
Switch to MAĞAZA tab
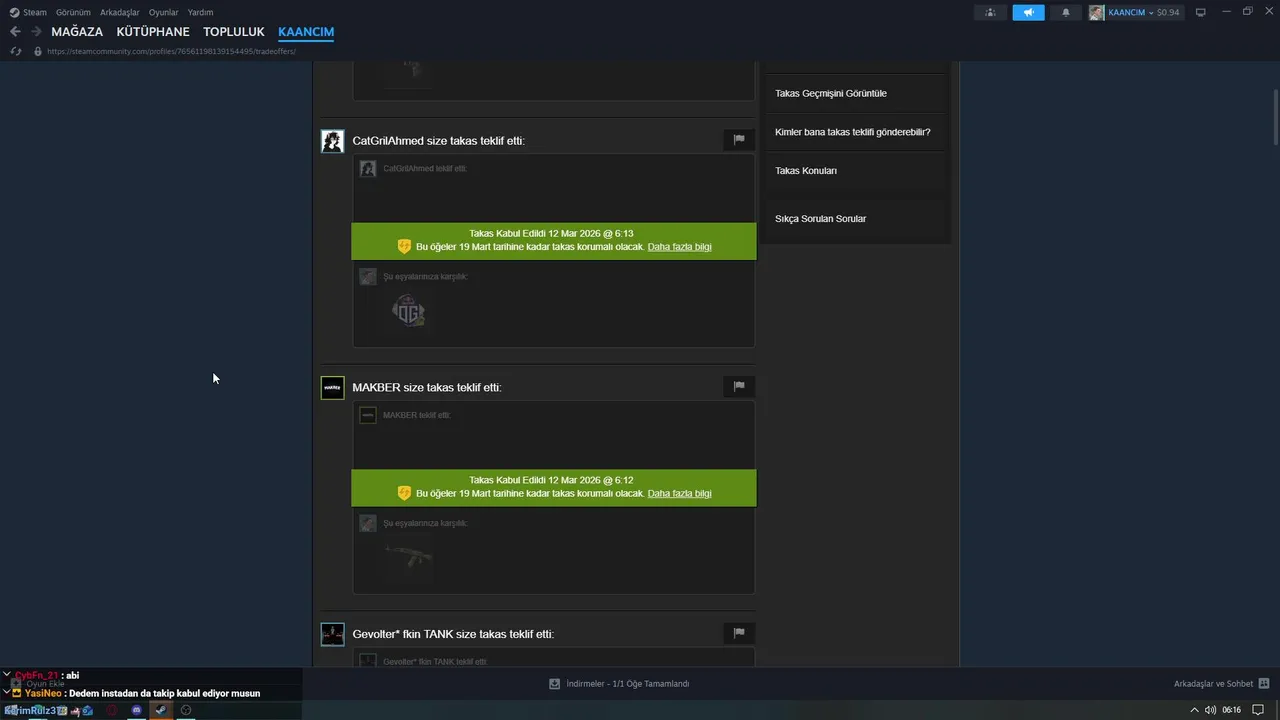[77, 32]
